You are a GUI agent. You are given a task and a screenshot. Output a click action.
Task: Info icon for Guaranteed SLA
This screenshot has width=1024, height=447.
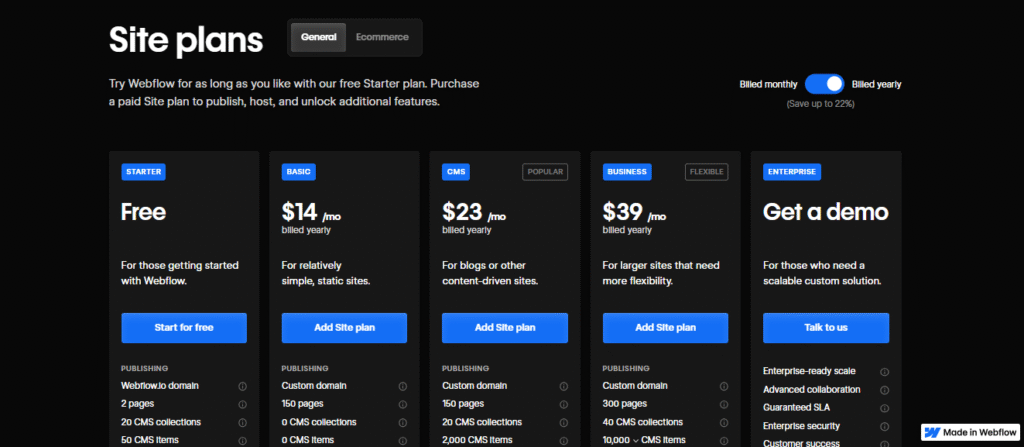pos(884,408)
